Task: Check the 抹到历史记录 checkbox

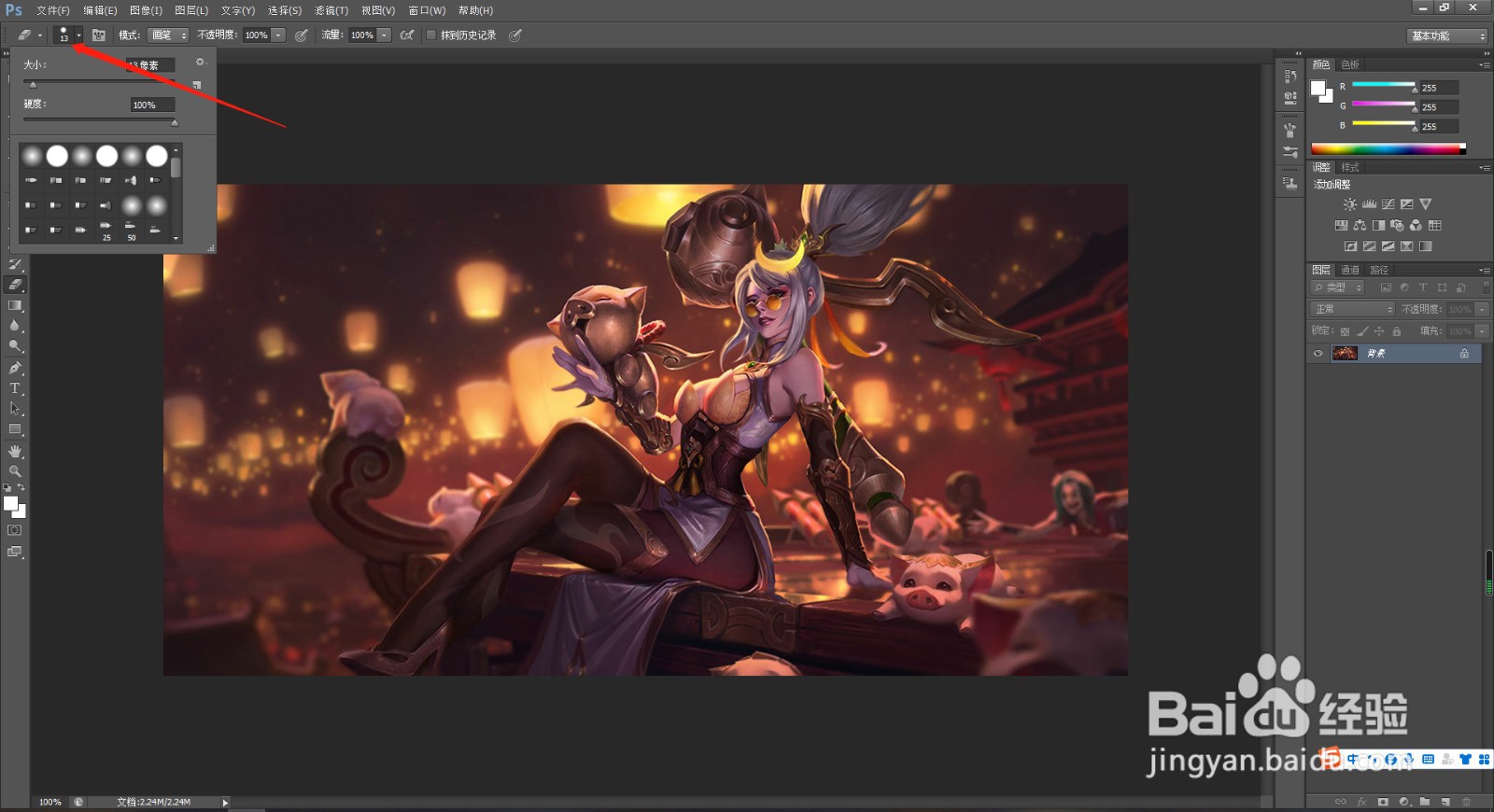Action: (431, 35)
